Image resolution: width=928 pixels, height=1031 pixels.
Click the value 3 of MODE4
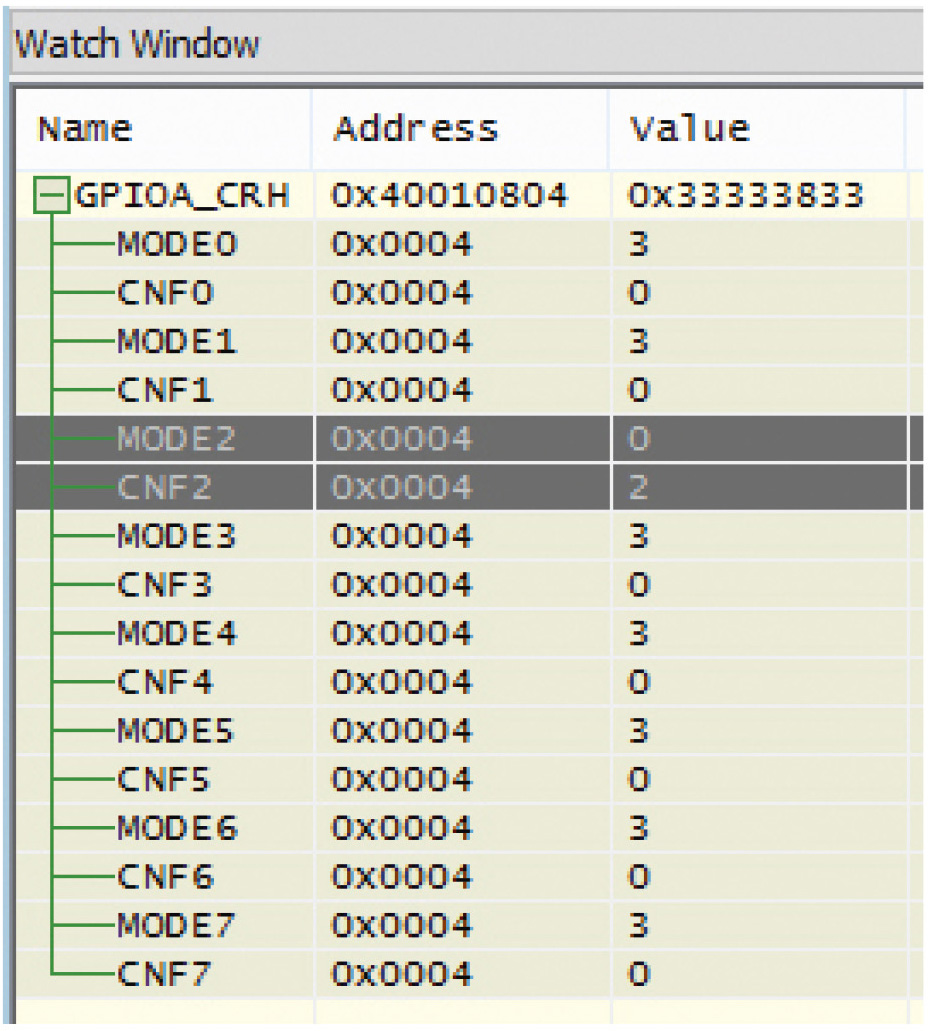click(x=639, y=633)
